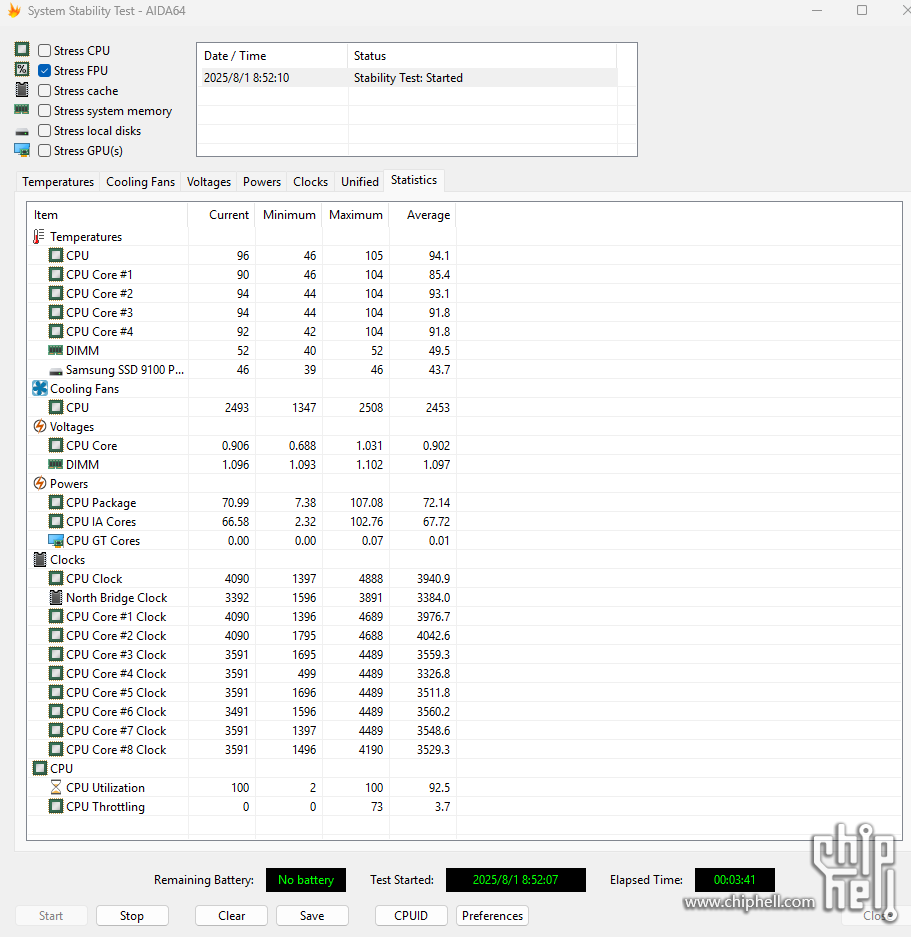The height and width of the screenshot is (937, 911).
Task: Click the Date / Time log column header
Action: tap(273, 56)
